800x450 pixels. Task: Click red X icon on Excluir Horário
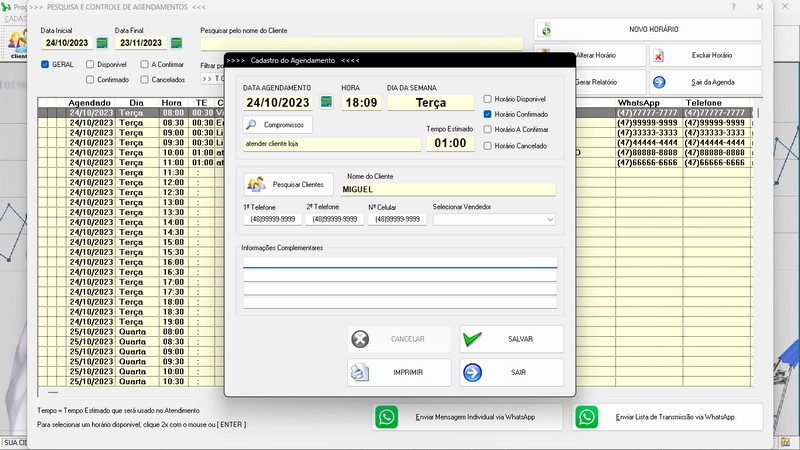659,55
